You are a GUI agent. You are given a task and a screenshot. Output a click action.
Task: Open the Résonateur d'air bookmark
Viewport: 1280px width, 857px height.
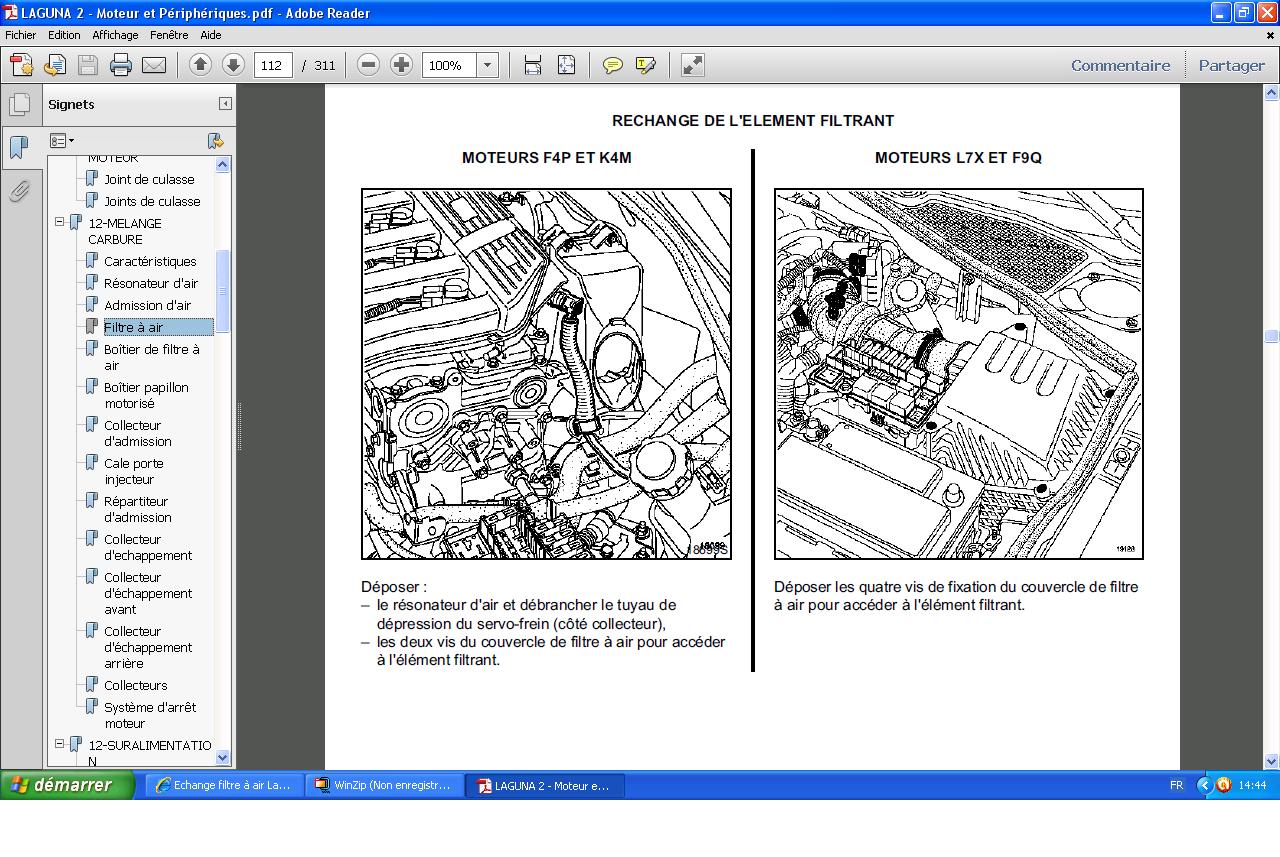click(151, 283)
